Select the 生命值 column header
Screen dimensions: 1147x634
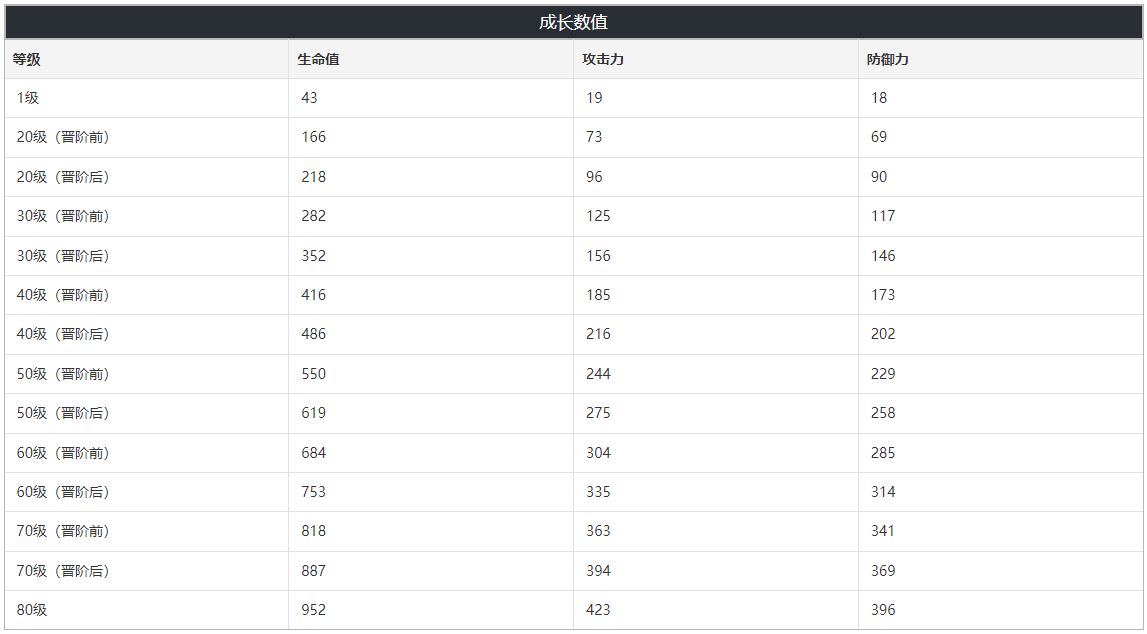coord(318,60)
